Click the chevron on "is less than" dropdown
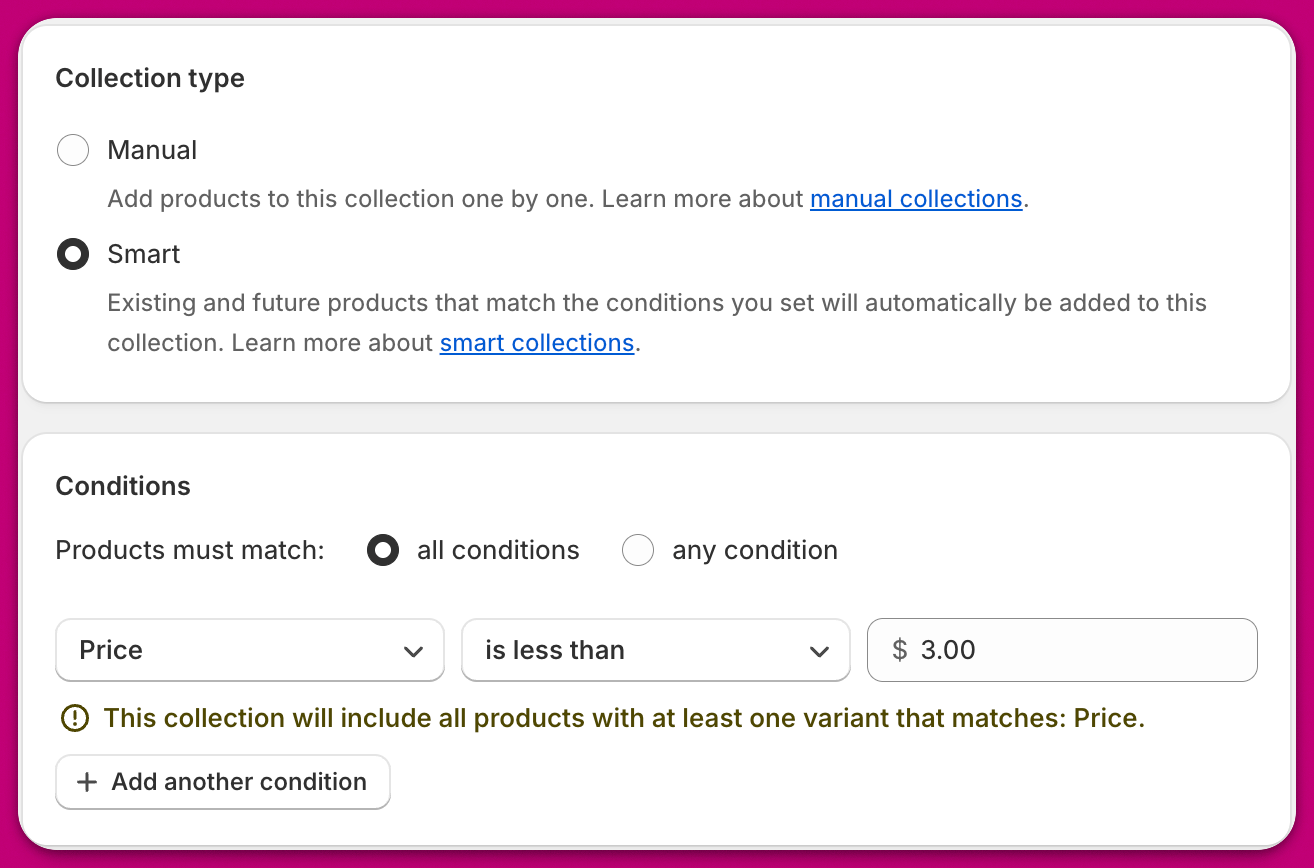This screenshot has height=868, width=1314. [x=819, y=652]
